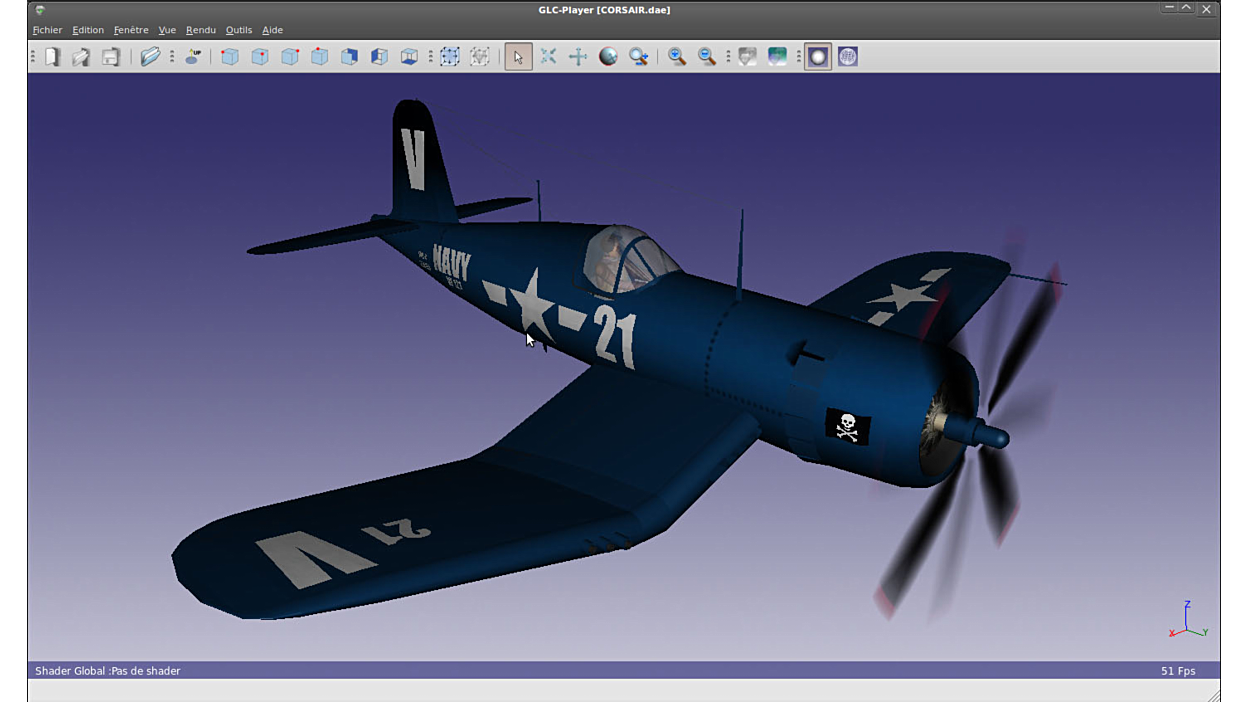Open the Aide menu

[272, 30]
